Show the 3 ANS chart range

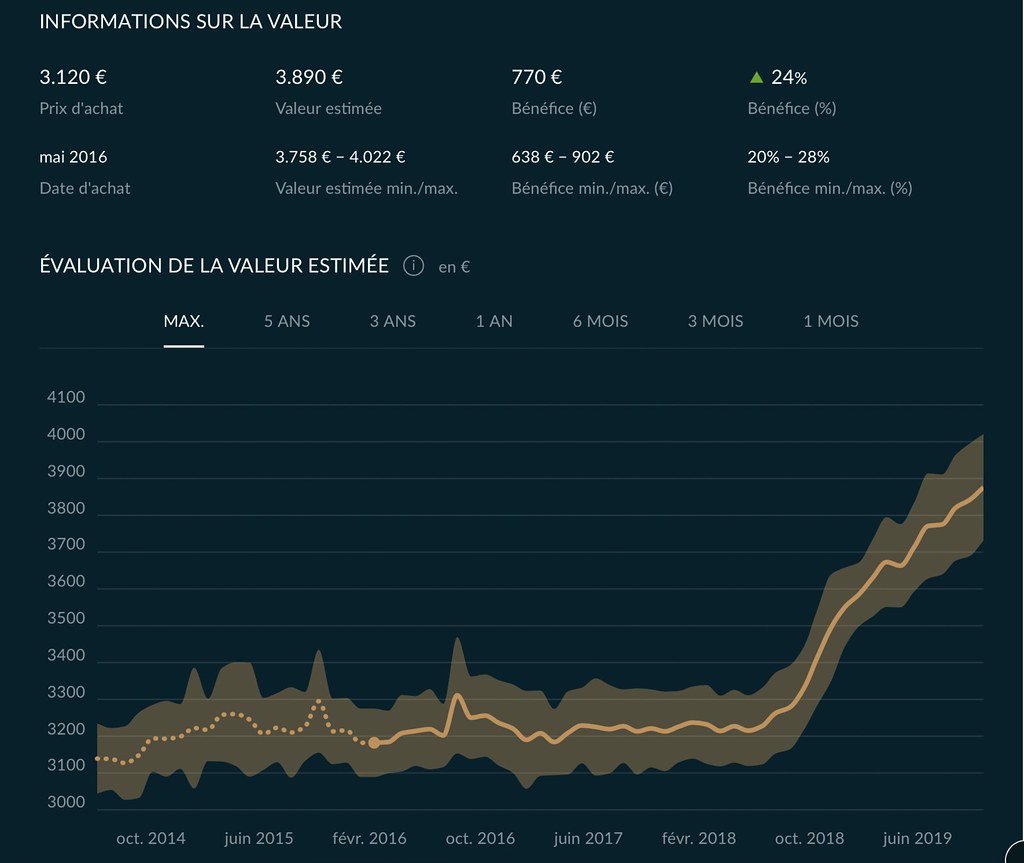tap(392, 321)
